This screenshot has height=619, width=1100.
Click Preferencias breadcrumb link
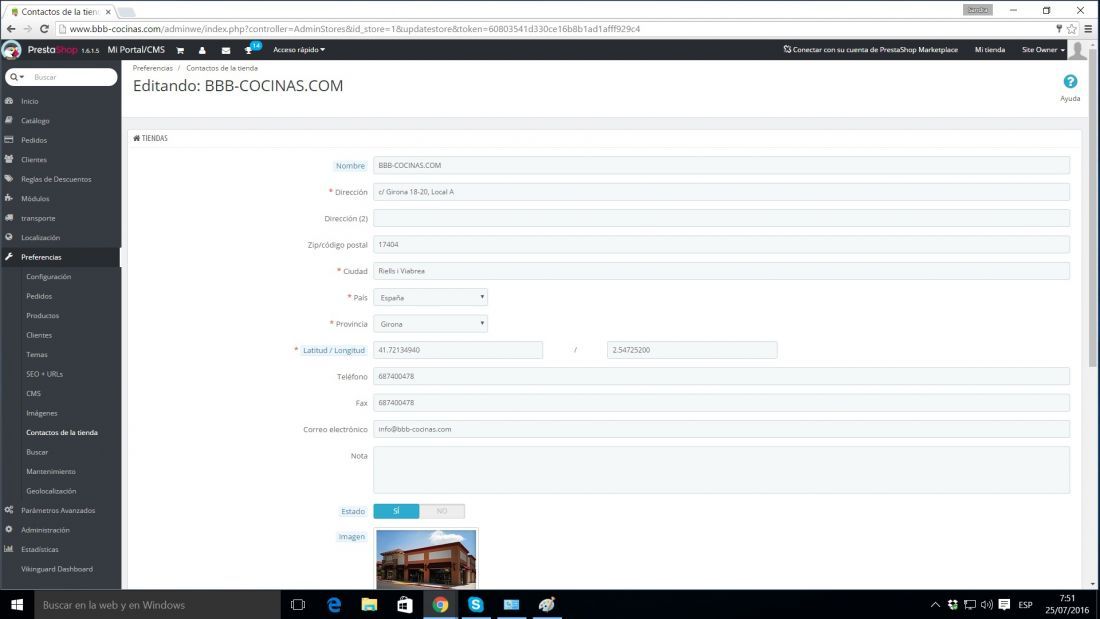(152, 68)
